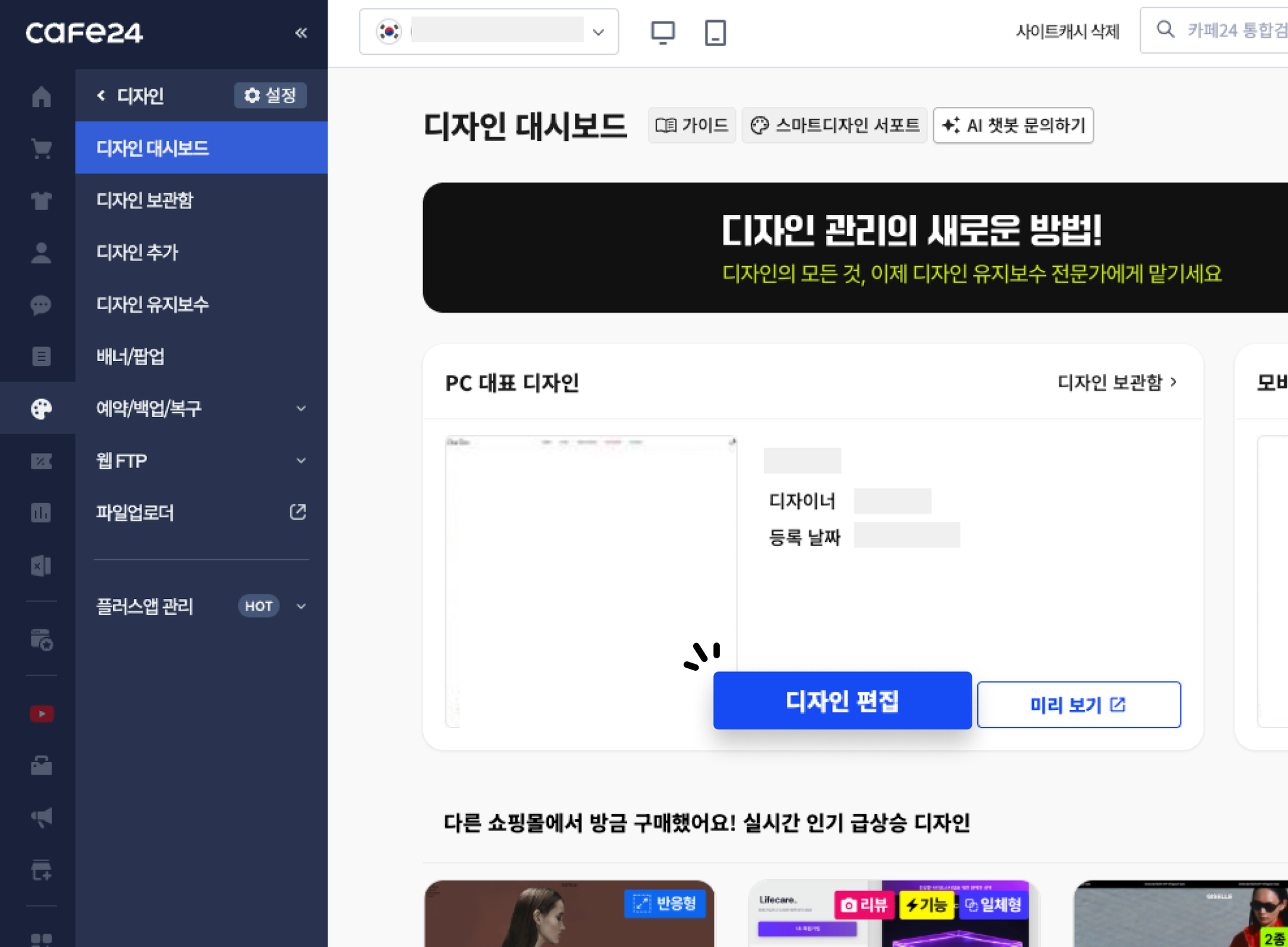
Task: Click the 디자인 편집 blue button
Action: point(842,700)
